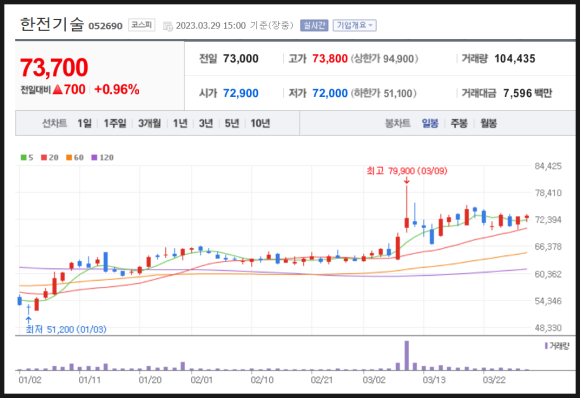Click the 상한가 94,900 upper limit text

pyautogui.click(x=384, y=58)
